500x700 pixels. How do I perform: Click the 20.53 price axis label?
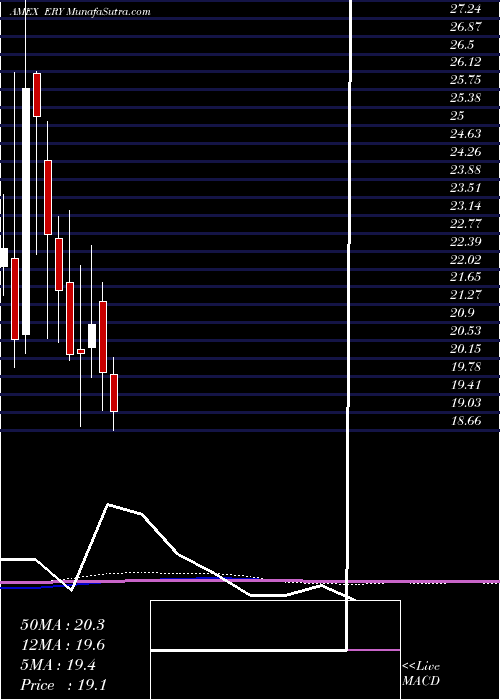click(466, 331)
